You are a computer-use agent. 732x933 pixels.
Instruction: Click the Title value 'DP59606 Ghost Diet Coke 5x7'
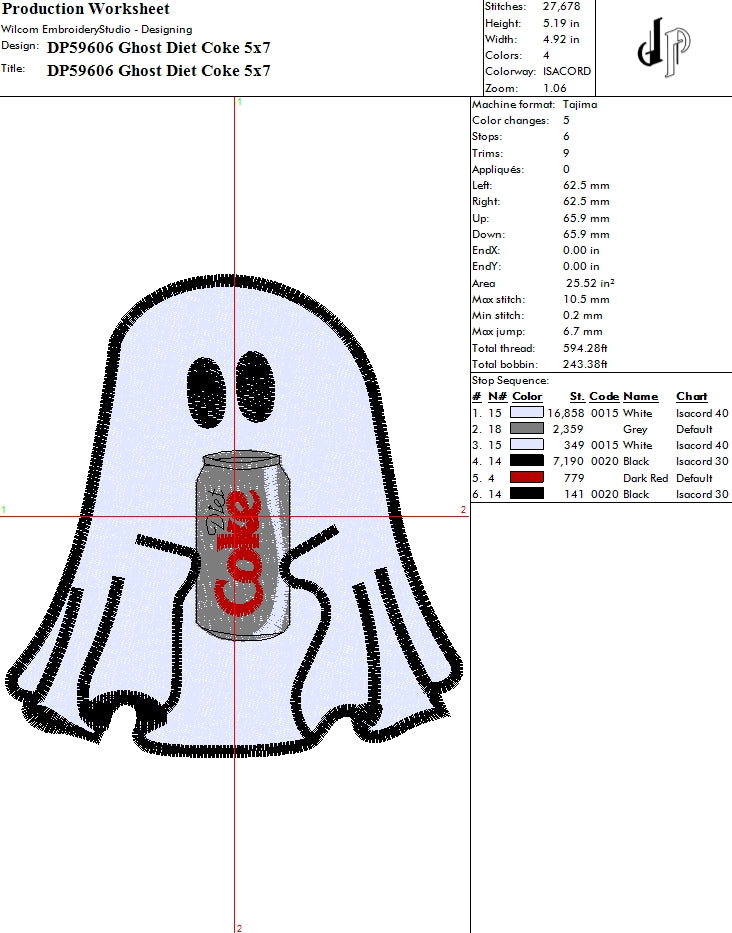coord(158,71)
